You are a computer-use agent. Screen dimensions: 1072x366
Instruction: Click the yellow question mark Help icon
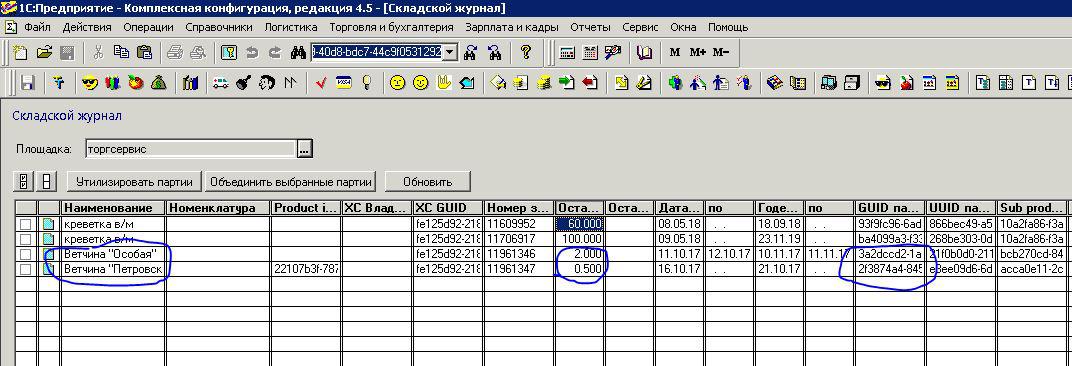click(x=526, y=53)
